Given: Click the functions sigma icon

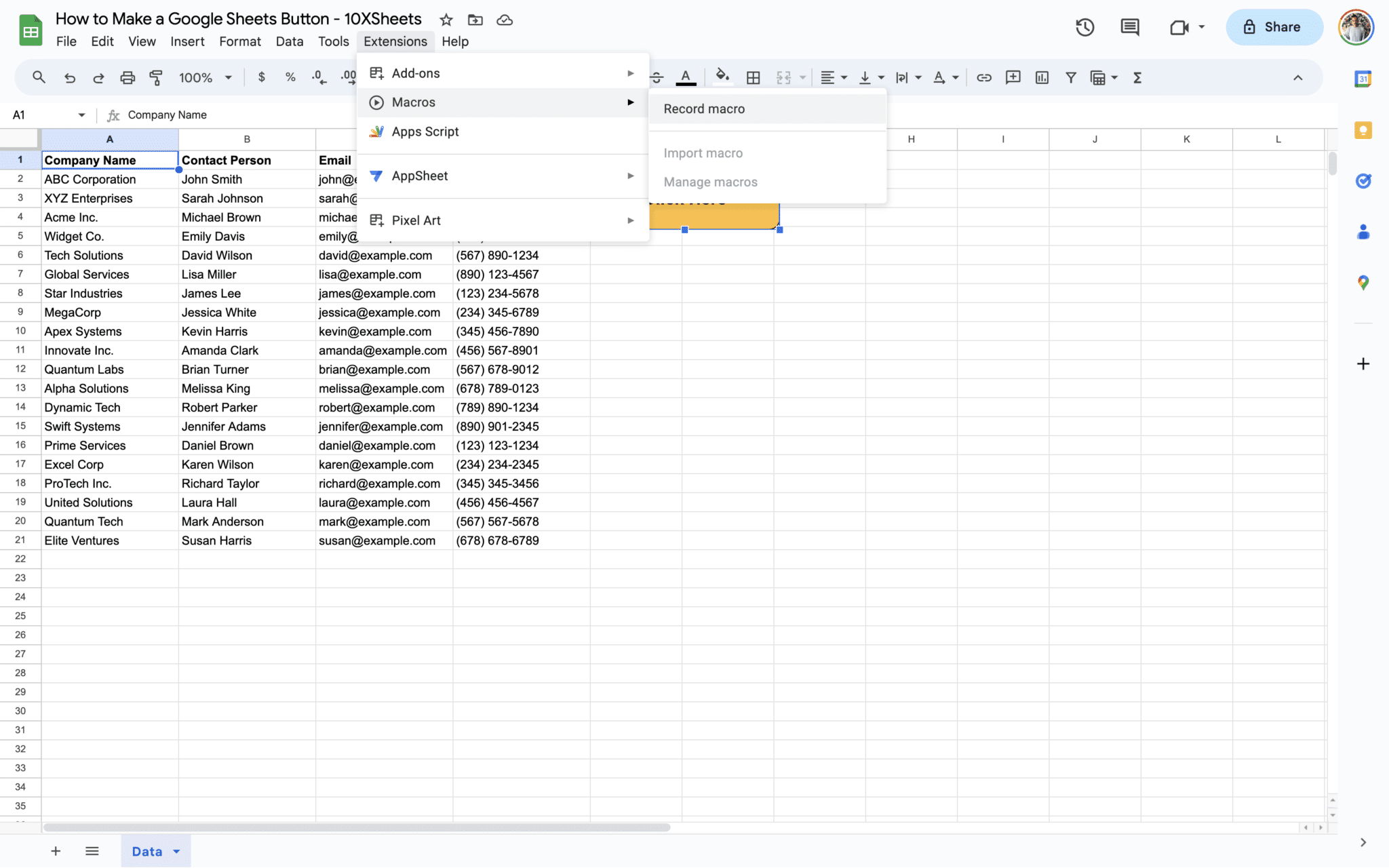Looking at the screenshot, I should pyautogui.click(x=1137, y=77).
